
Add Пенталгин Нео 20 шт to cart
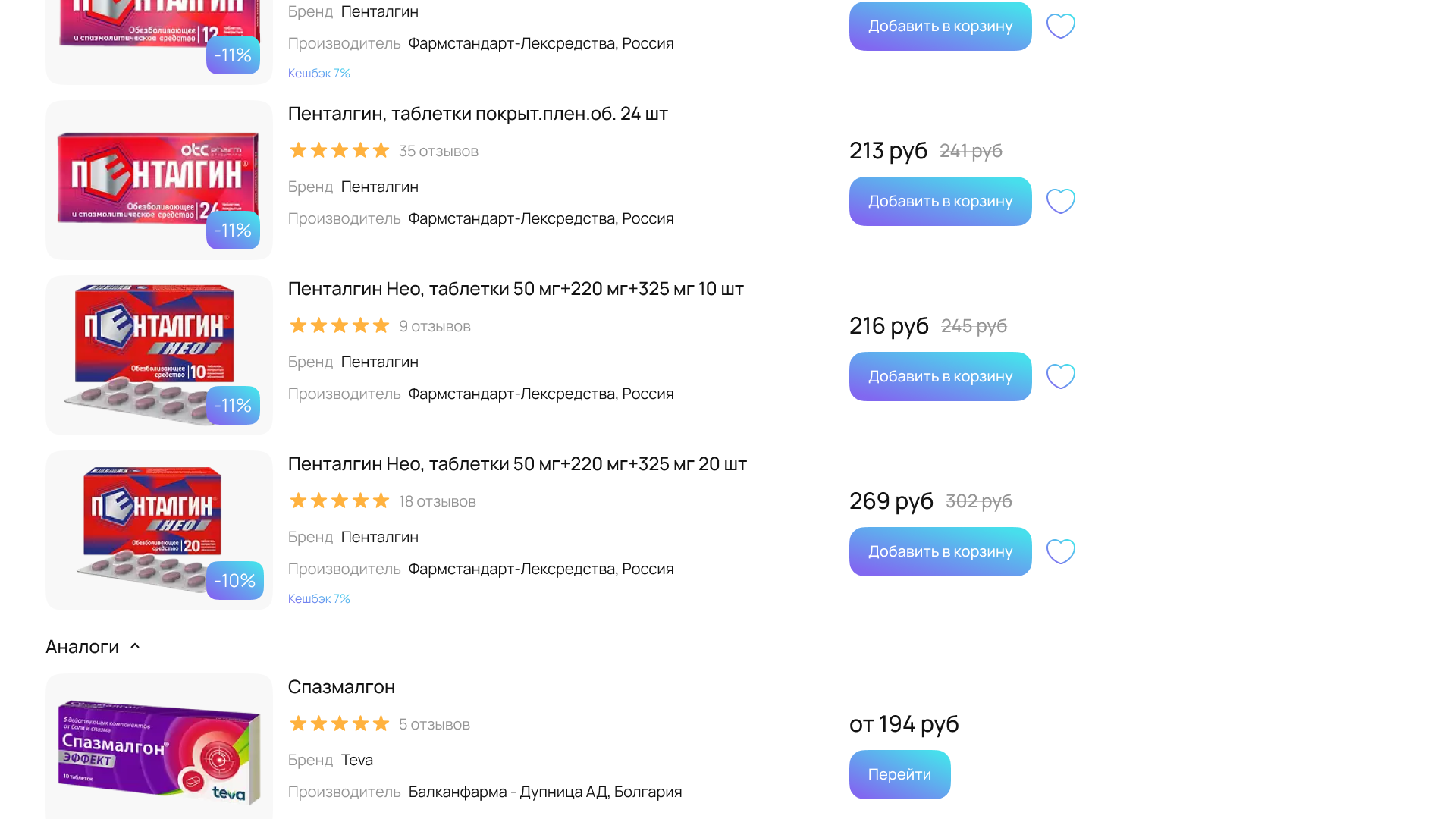click(940, 551)
